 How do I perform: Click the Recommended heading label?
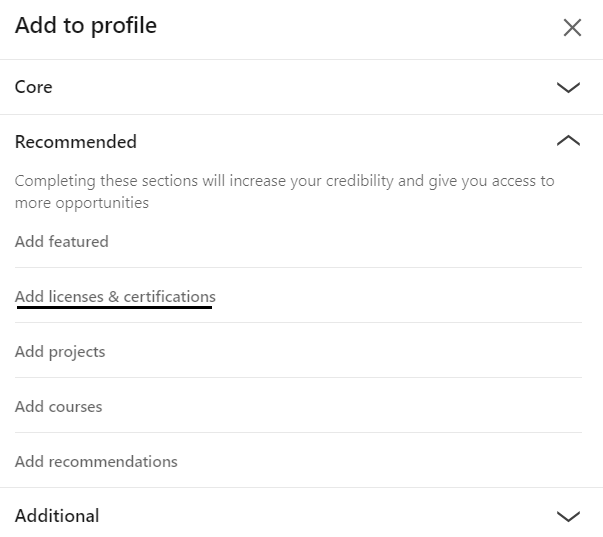[75, 142]
